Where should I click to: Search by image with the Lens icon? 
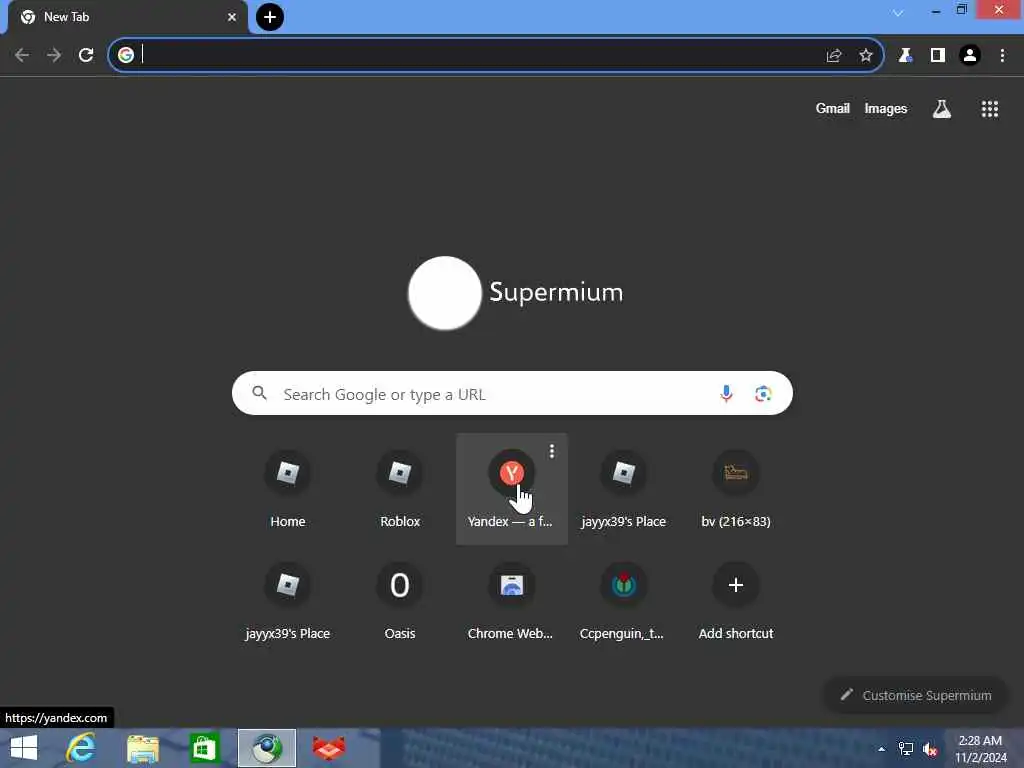(763, 394)
